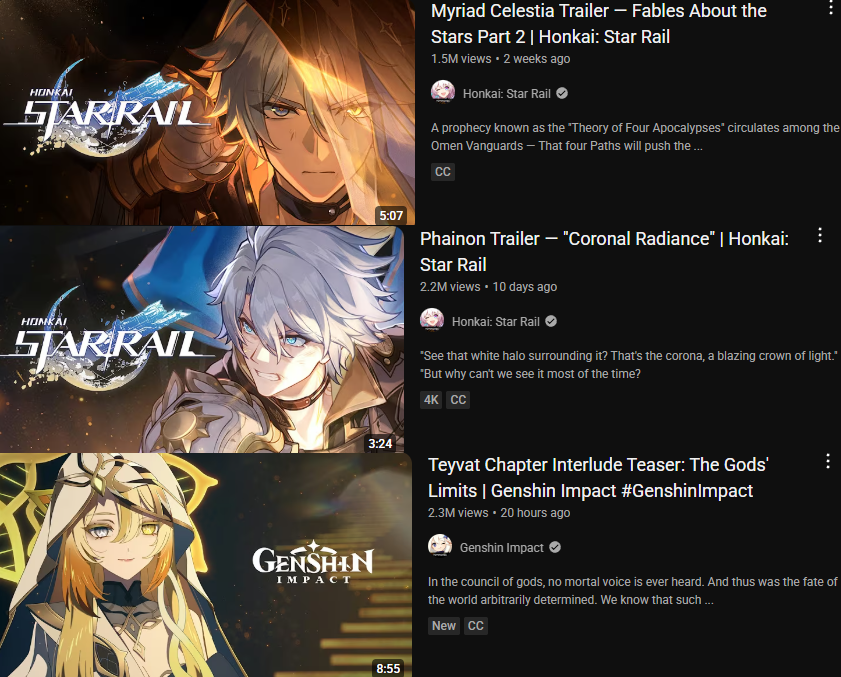The height and width of the screenshot is (677, 841).
Task: Click the CC badge under Myriad Celestia description
Action: pos(443,172)
